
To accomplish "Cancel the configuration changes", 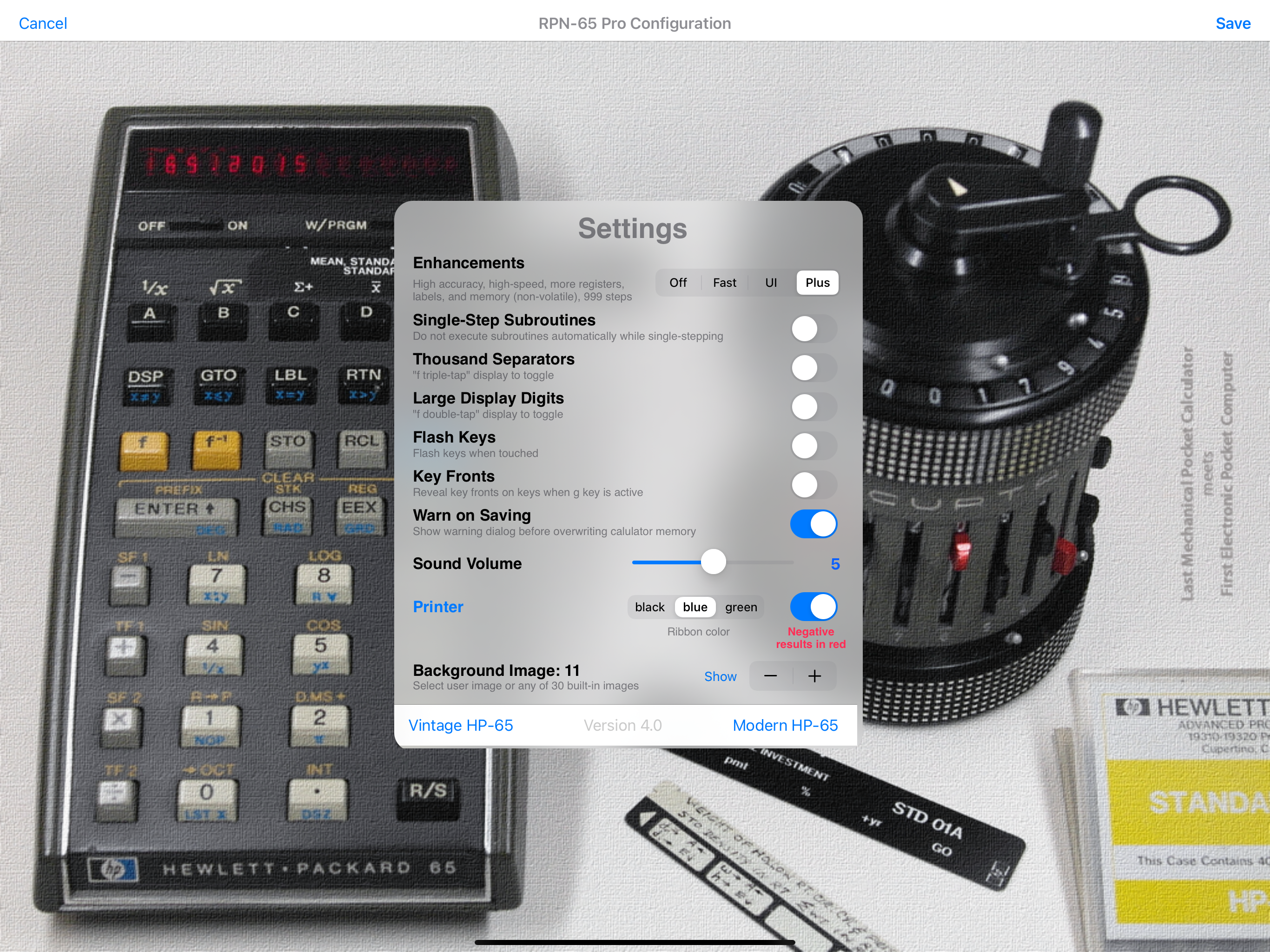I will tap(43, 23).
